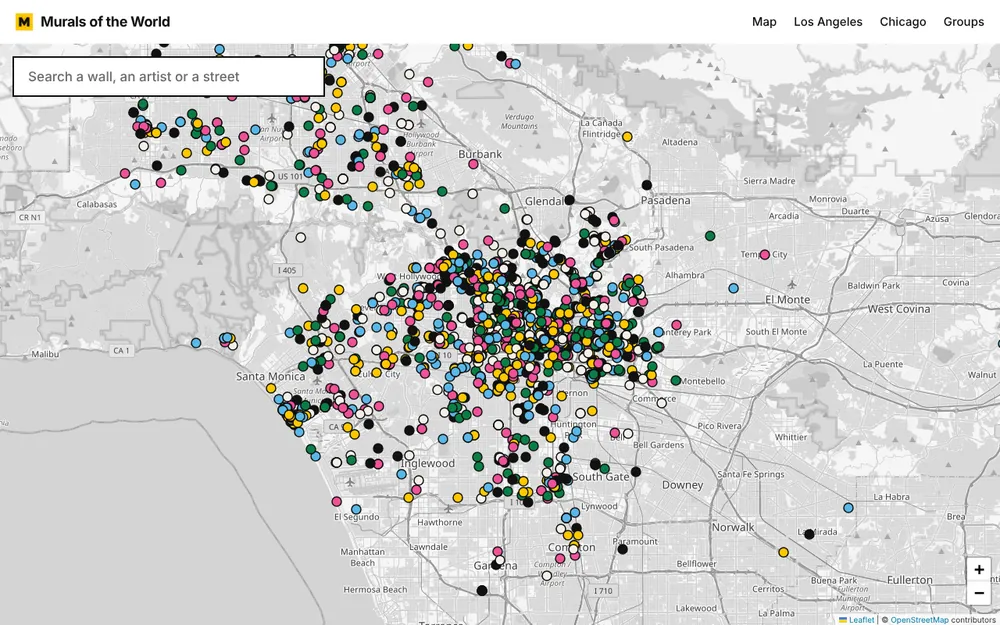Viewport: 1000px width, 625px height.
Task: Zoom in with the plus button
Action: point(978,570)
